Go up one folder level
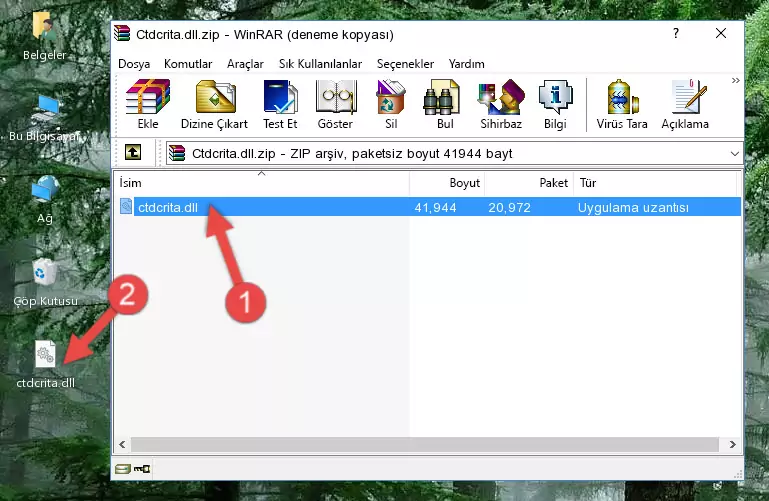 click(133, 152)
